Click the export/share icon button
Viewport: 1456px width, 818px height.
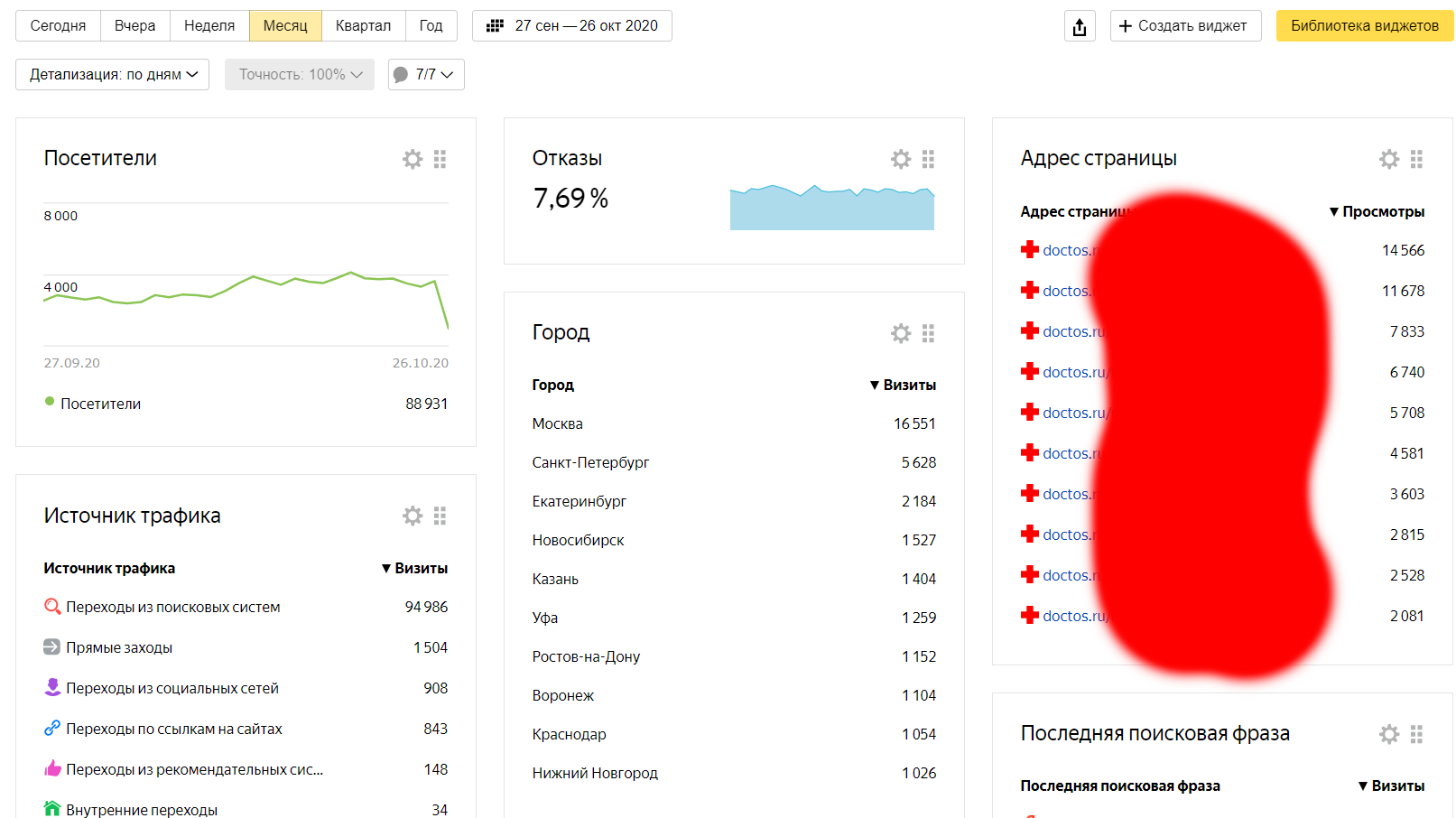click(x=1080, y=26)
